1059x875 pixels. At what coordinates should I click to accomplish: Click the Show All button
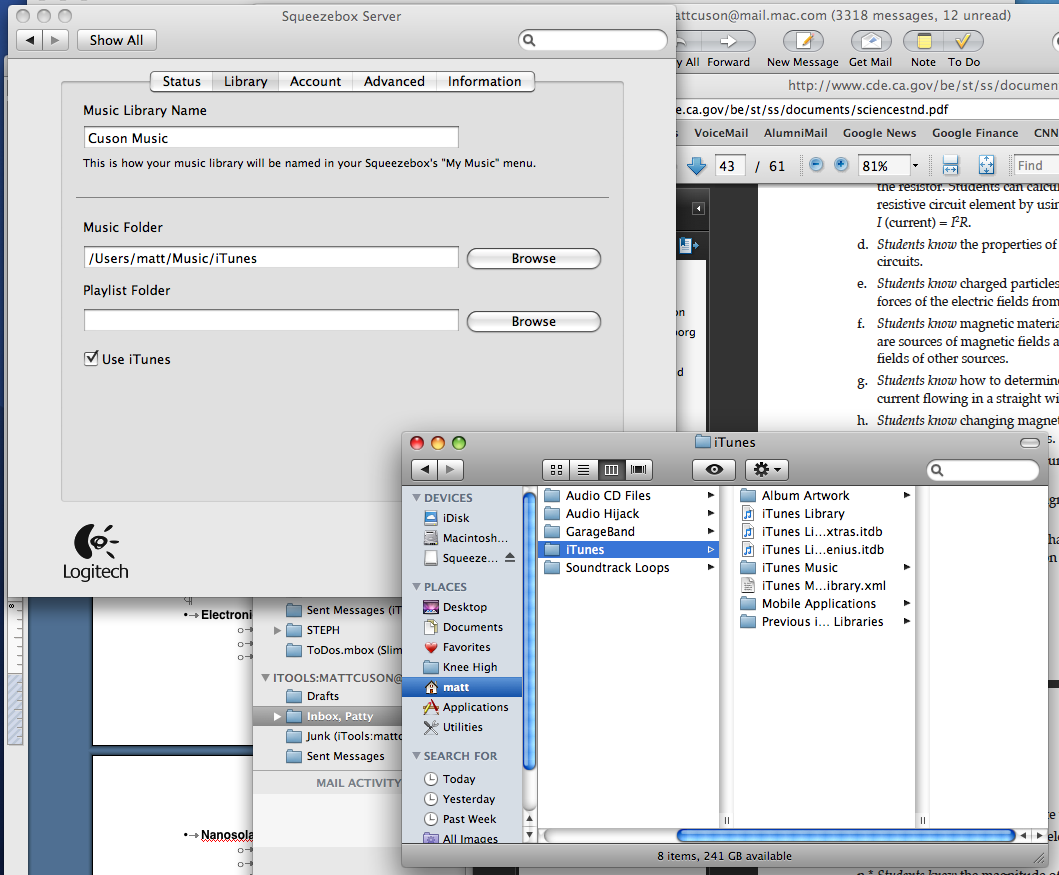[x=116, y=40]
